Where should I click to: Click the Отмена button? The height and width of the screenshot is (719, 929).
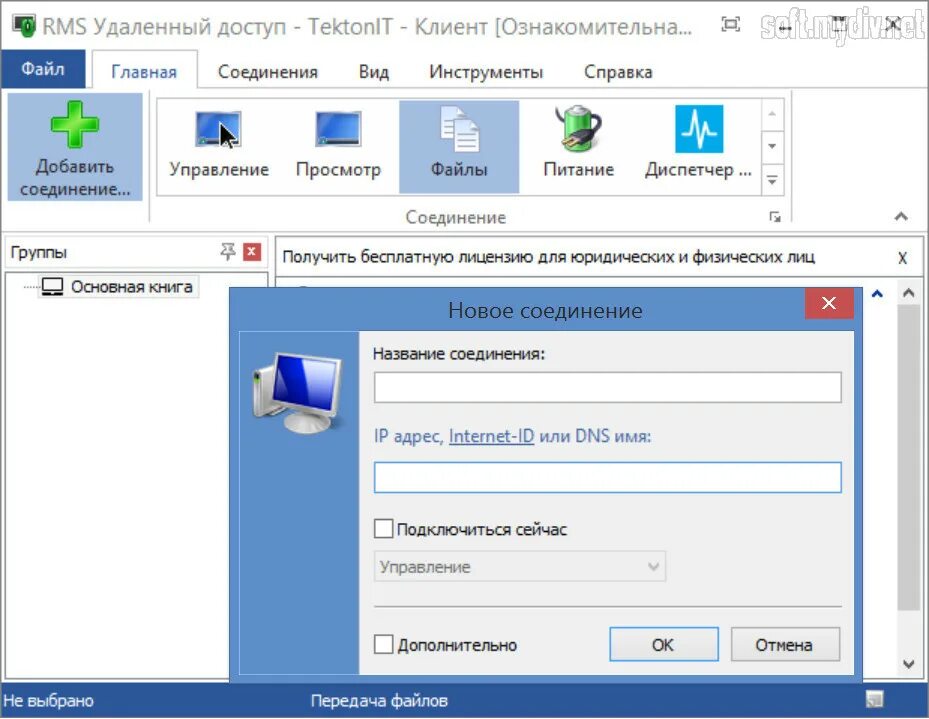[785, 644]
